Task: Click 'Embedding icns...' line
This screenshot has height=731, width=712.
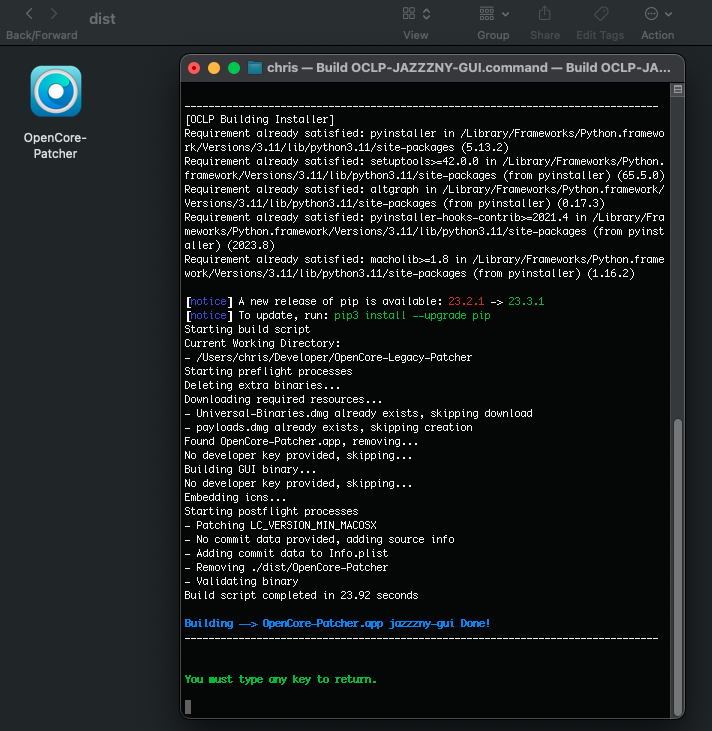Action: tap(235, 497)
